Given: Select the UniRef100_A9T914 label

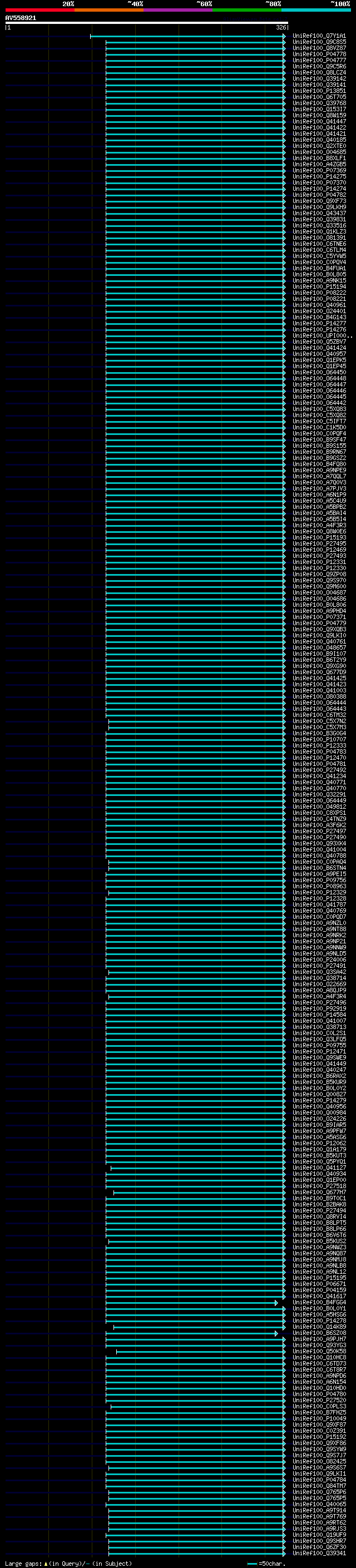Looking at the screenshot, I should click(x=319, y=1510).
